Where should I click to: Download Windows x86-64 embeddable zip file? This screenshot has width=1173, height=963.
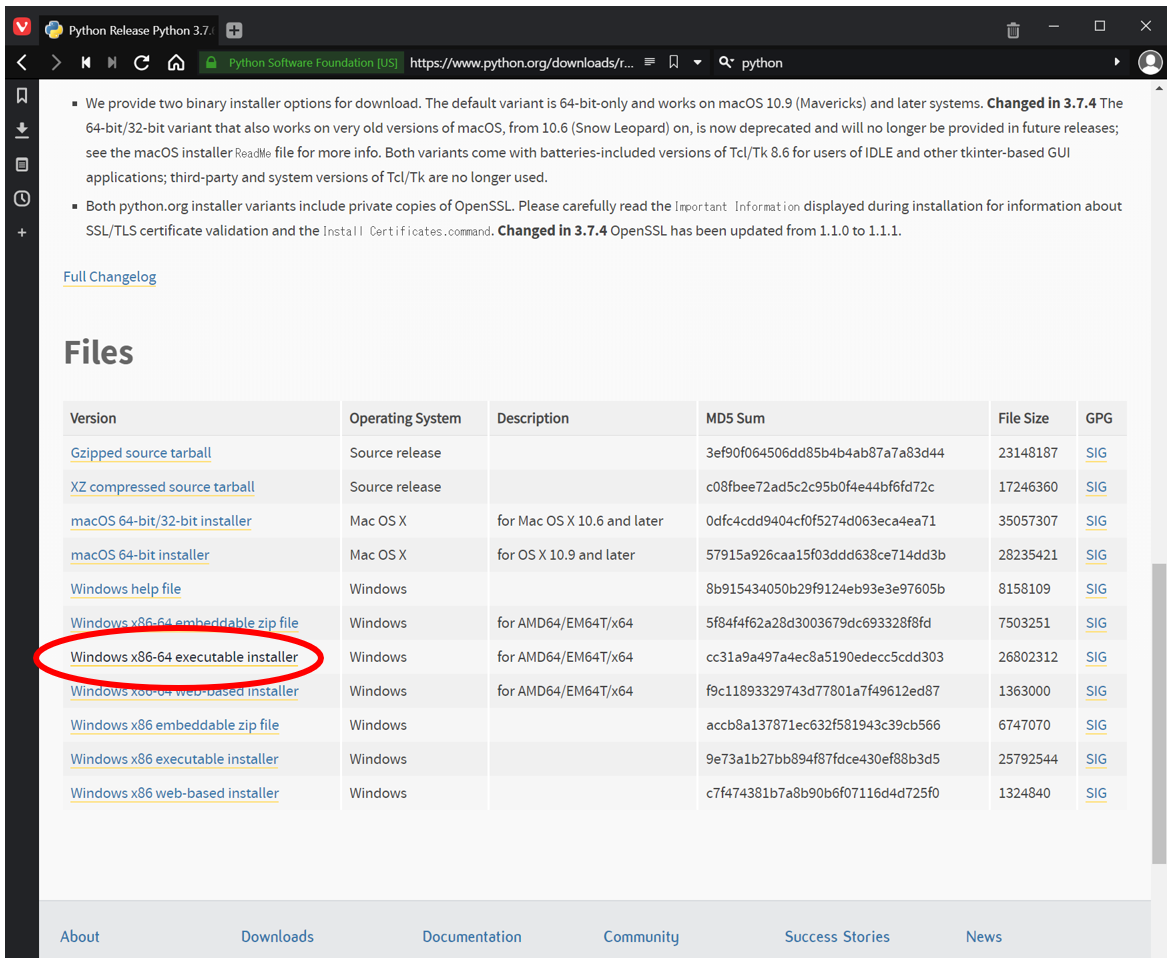[184, 623]
